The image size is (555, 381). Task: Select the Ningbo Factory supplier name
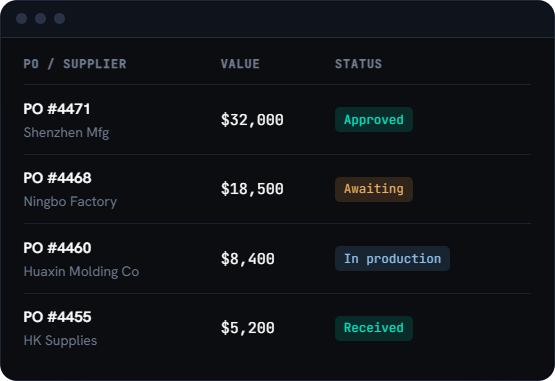point(70,202)
